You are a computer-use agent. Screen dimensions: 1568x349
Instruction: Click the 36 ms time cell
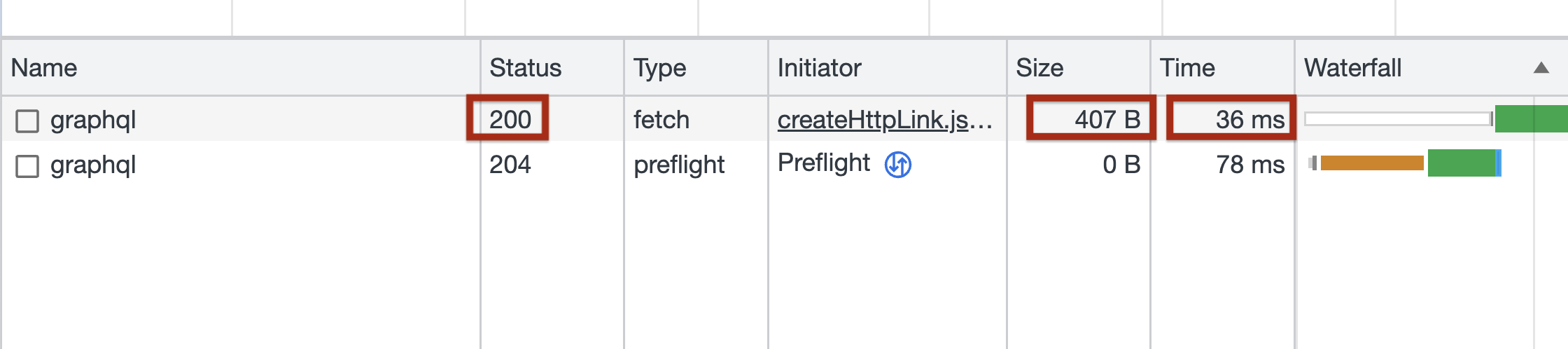point(1249,120)
